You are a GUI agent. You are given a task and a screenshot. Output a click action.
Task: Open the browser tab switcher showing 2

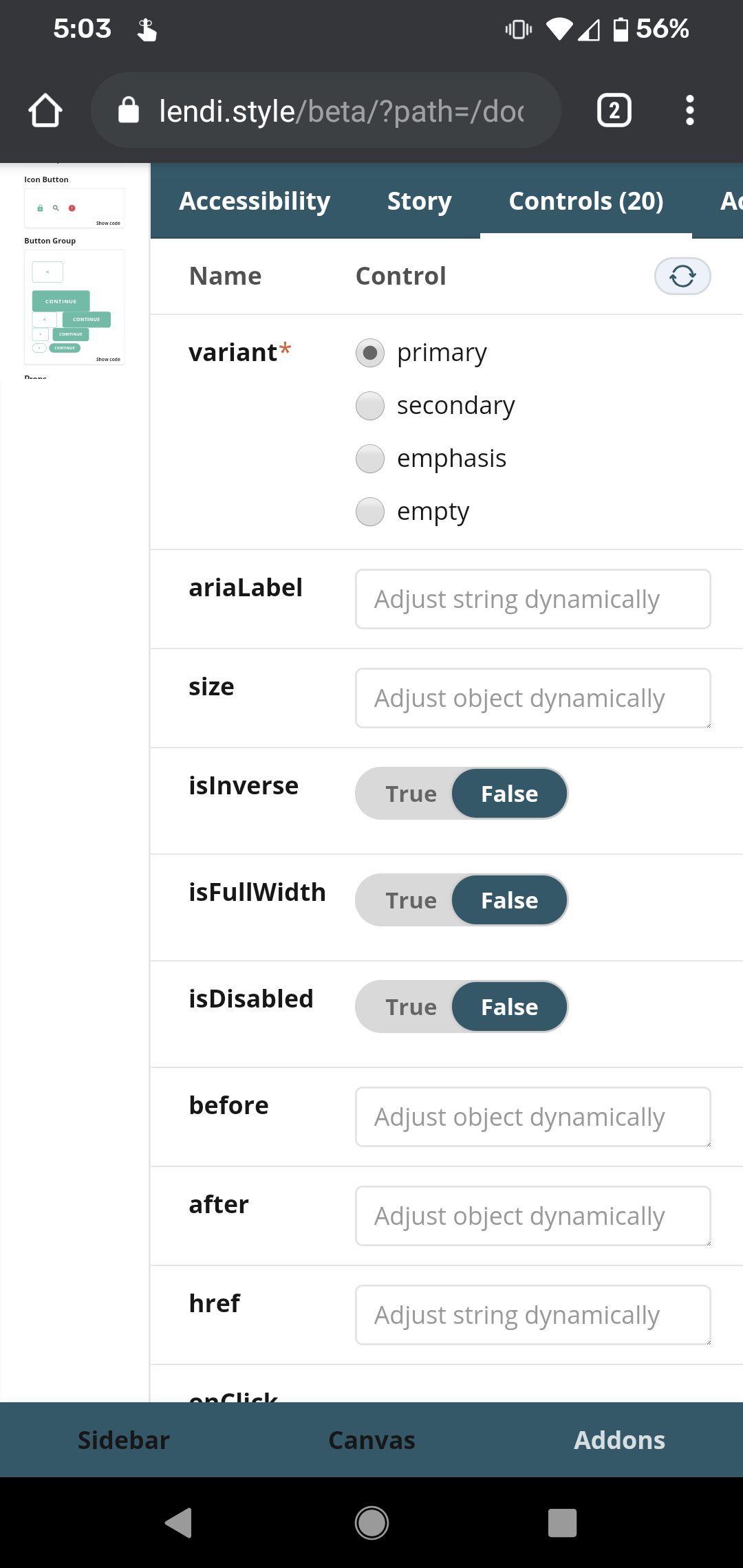613,110
